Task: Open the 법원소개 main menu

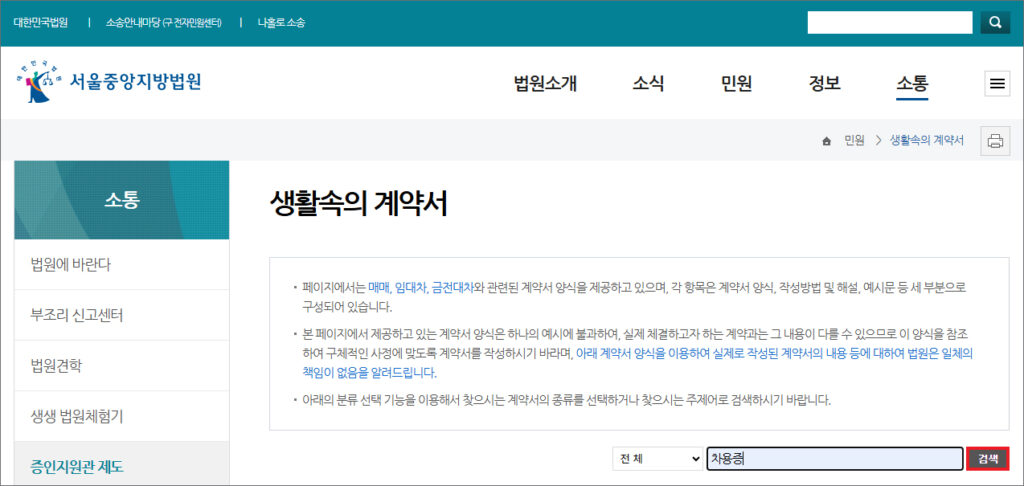Action: (545, 84)
